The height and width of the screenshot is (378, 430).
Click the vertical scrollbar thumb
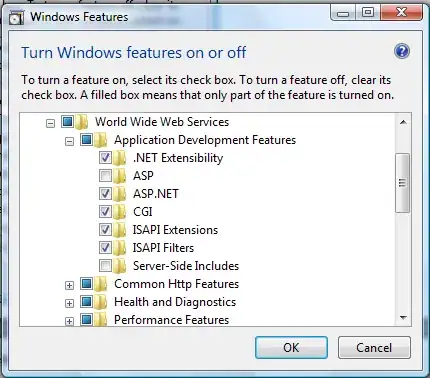click(402, 183)
